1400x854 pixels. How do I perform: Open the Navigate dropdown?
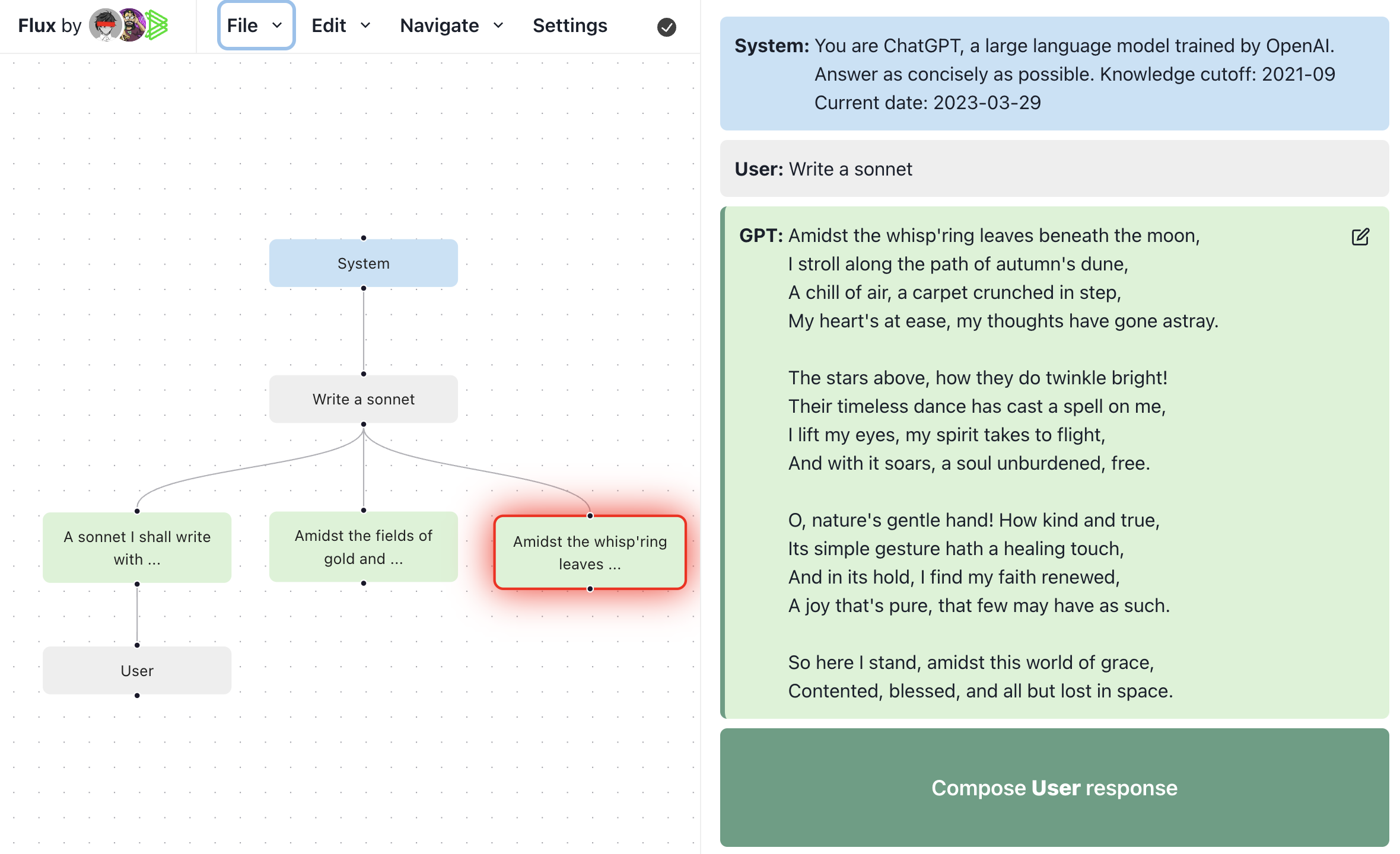(x=451, y=26)
